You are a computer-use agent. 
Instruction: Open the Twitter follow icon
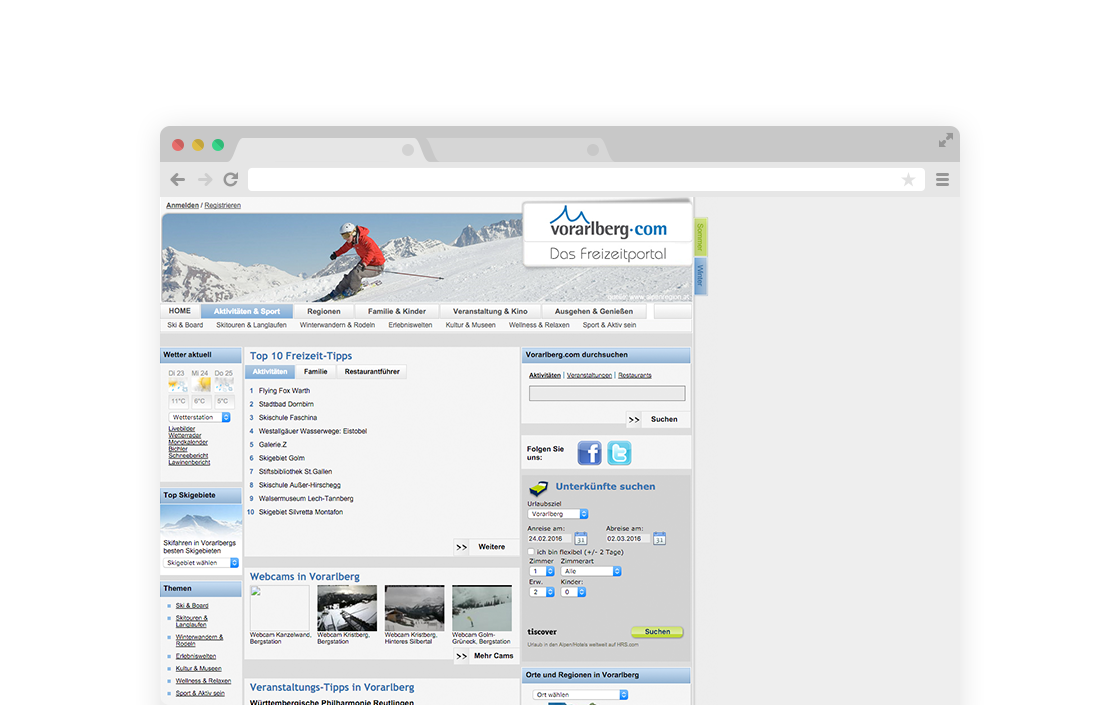click(619, 453)
